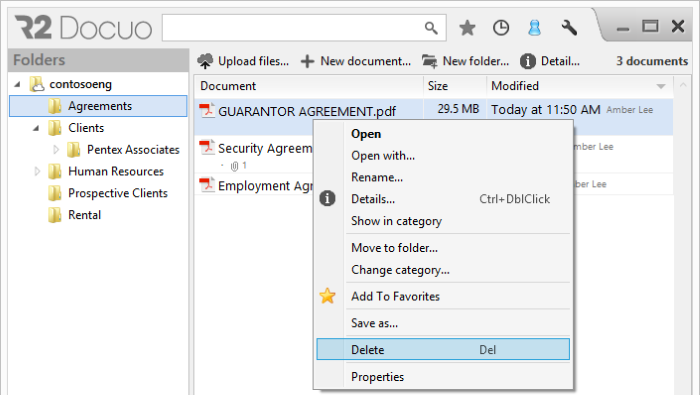Click the Detail info toolbar icon
The height and width of the screenshot is (395, 700).
point(528,61)
